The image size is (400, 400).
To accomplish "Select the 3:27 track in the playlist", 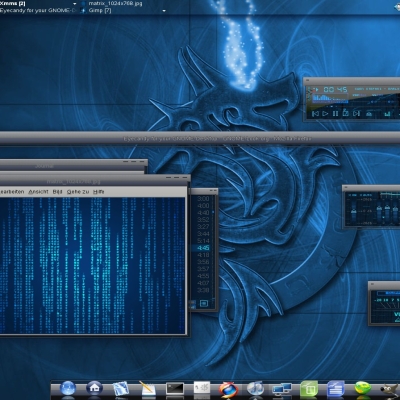I will (203, 227).
